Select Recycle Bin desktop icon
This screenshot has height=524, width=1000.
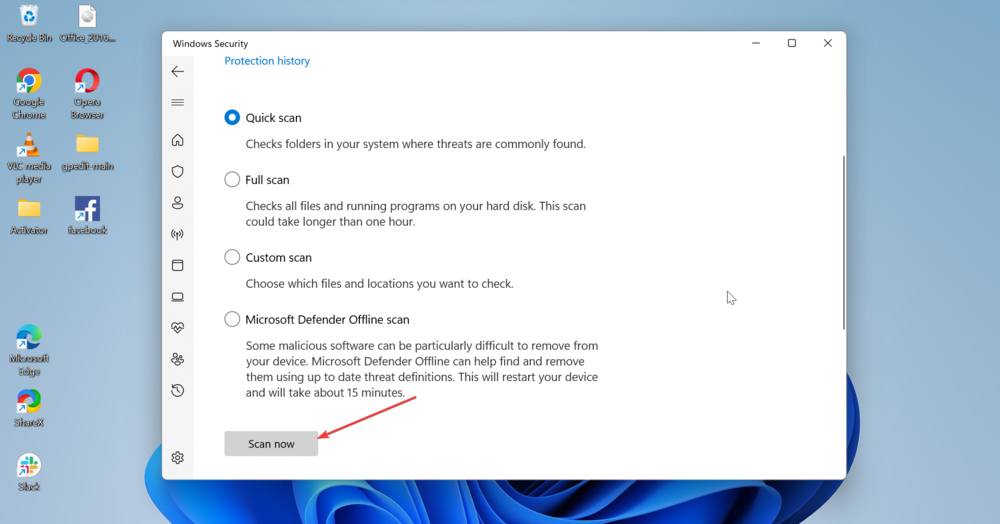29,24
